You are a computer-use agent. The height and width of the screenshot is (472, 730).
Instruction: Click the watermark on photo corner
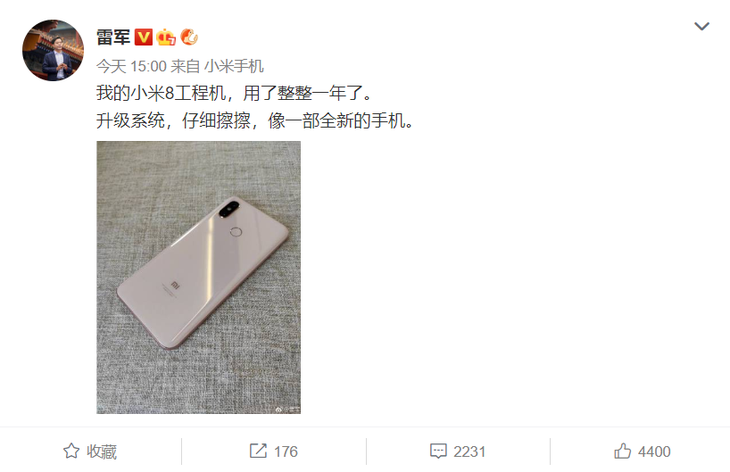[288, 410]
